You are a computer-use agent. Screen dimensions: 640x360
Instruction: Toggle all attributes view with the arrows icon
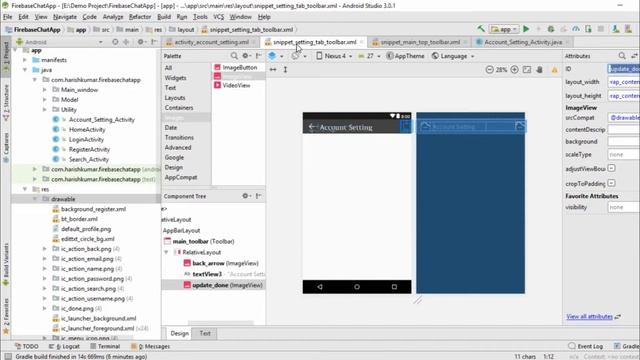pyautogui.click(x=635, y=56)
